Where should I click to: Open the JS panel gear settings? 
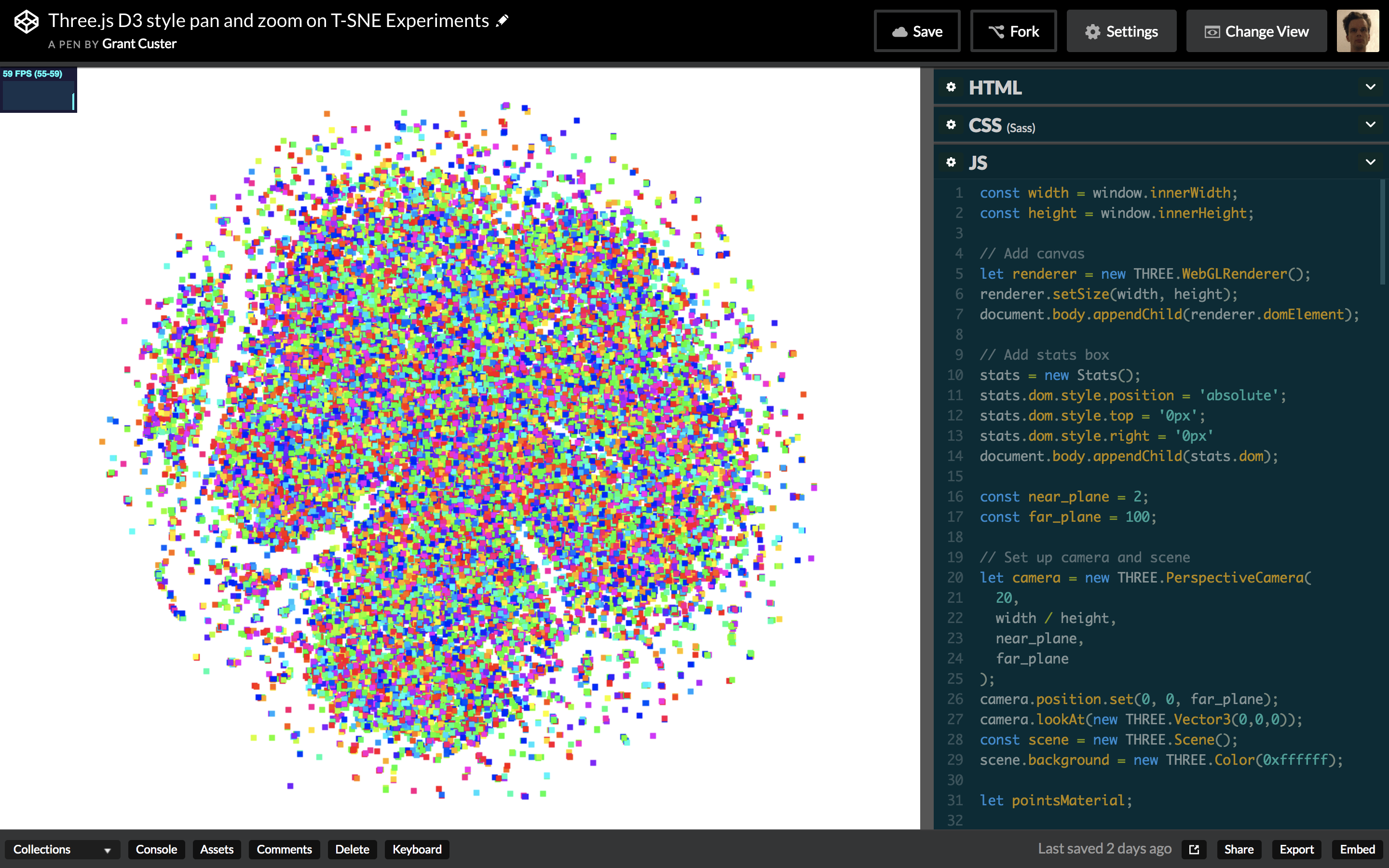click(x=951, y=163)
